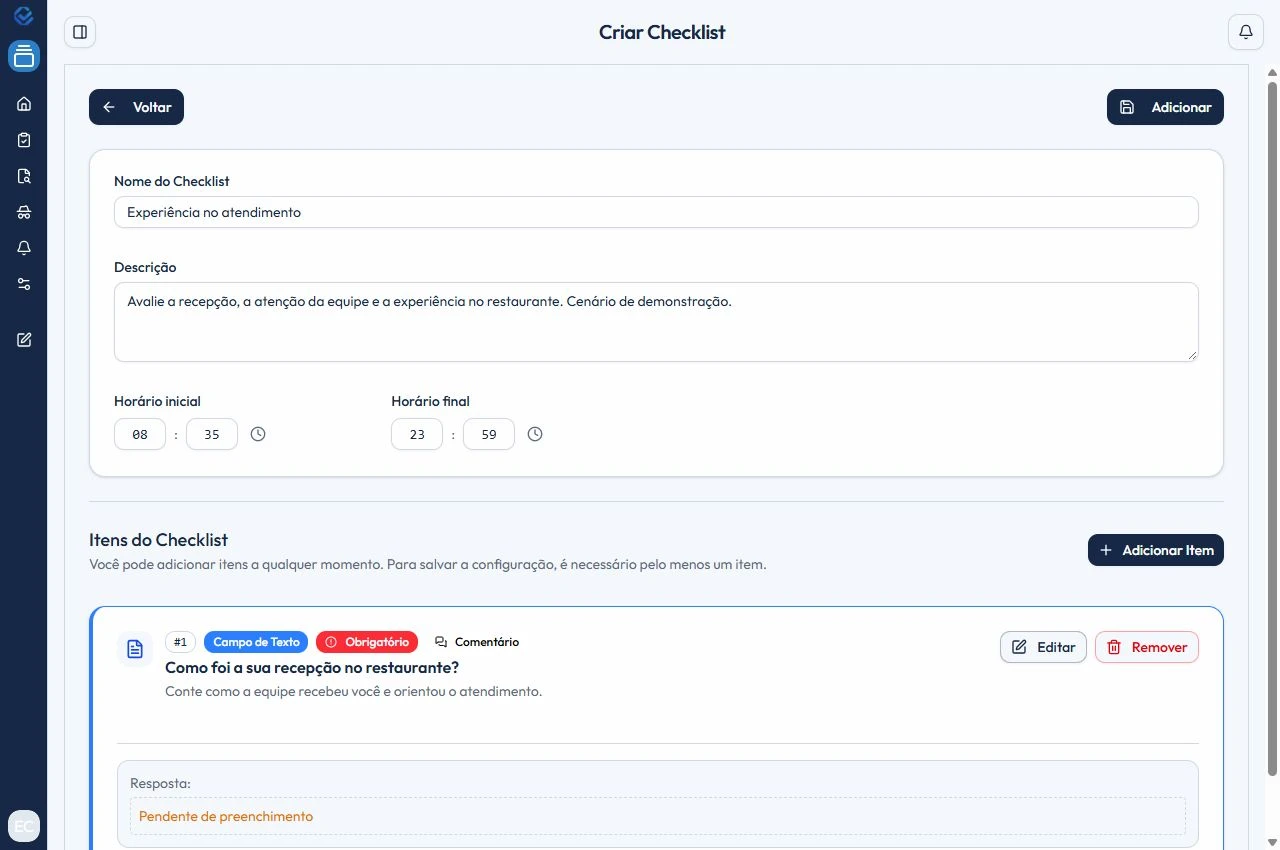Select the start hour field showing 08
Image resolution: width=1280 pixels, height=850 pixels.
click(140, 434)
